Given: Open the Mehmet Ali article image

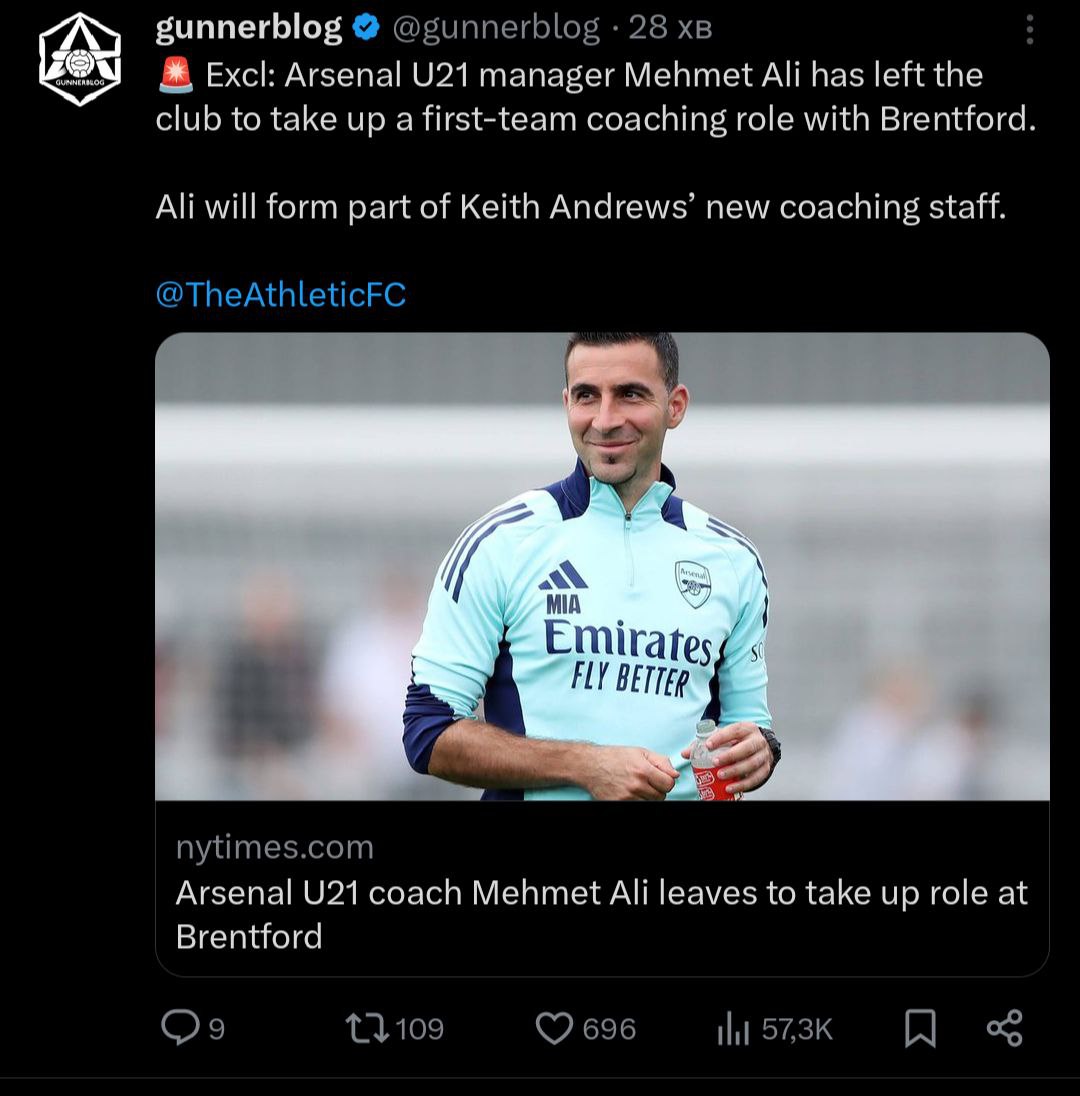Looking at the screenshot, I should tap(602, 566).
